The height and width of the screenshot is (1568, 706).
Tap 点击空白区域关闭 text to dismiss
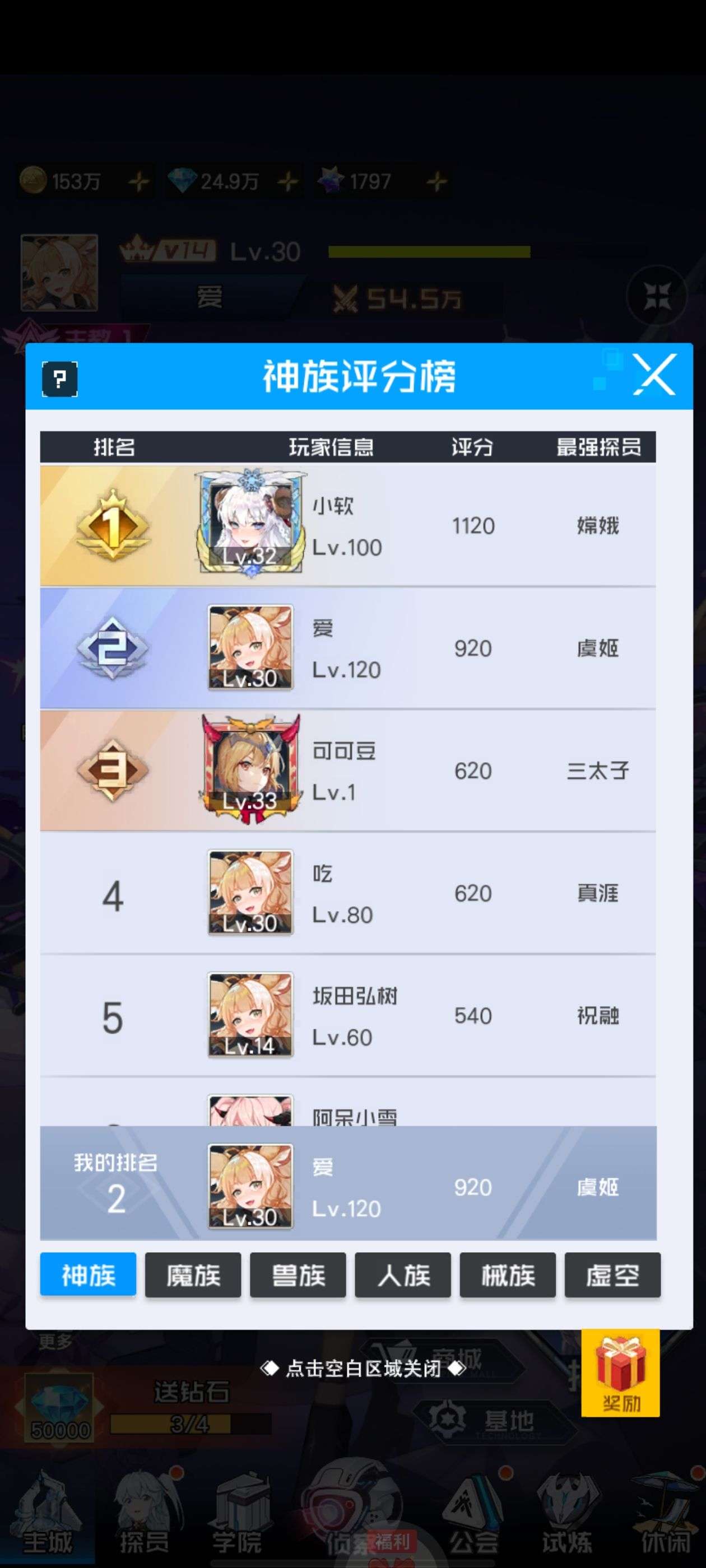363,1369
